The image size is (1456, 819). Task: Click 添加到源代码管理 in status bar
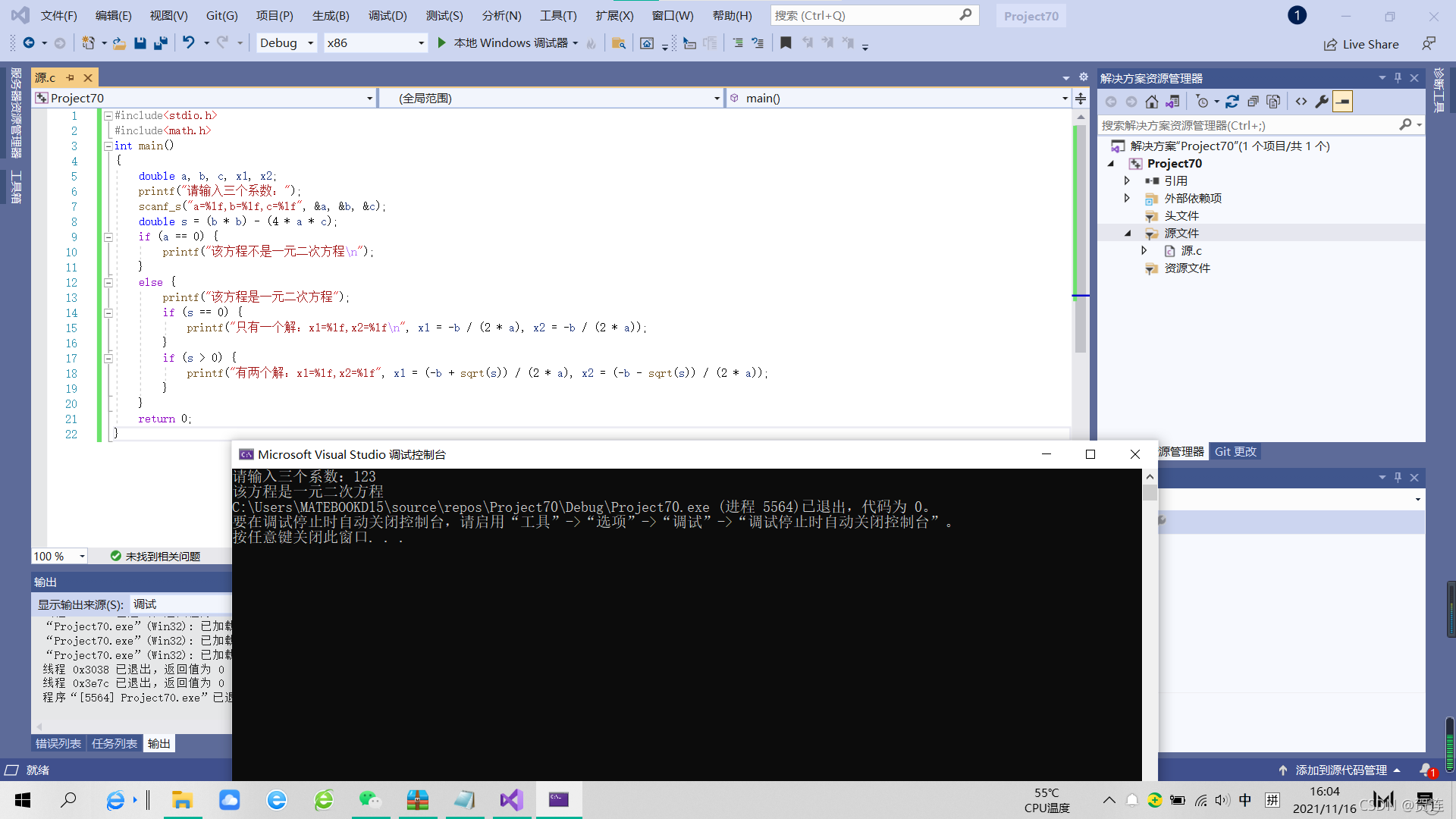pos(1340,770)
